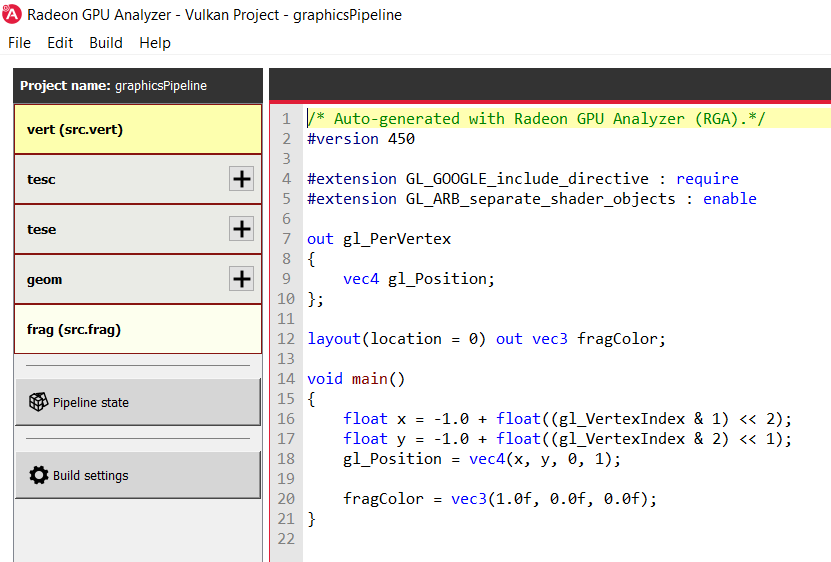Click the project name graphicsPipeline header

pyautogui.click(x=138, y=86)
